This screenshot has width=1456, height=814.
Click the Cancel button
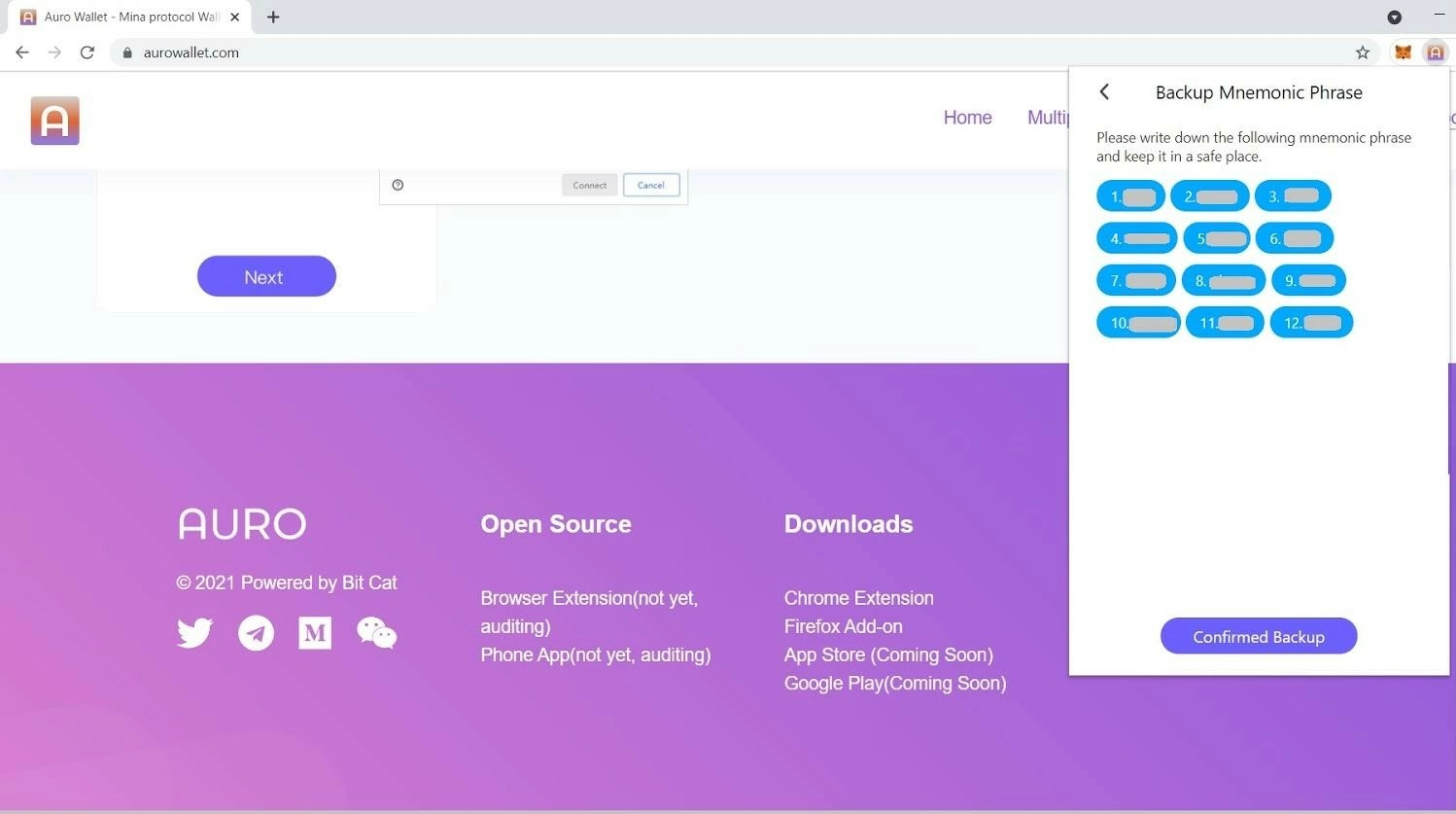[651, 185]
